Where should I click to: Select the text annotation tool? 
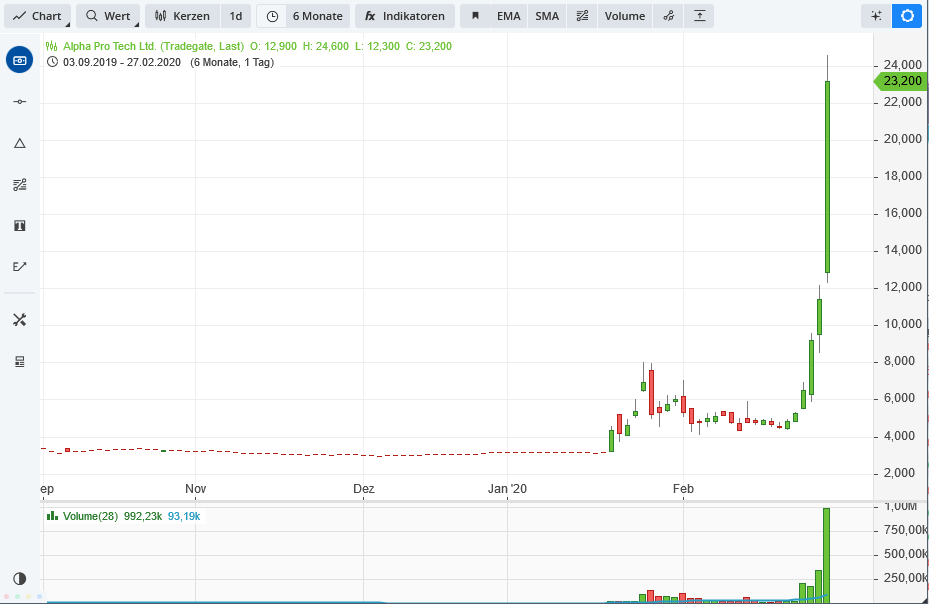20,225
